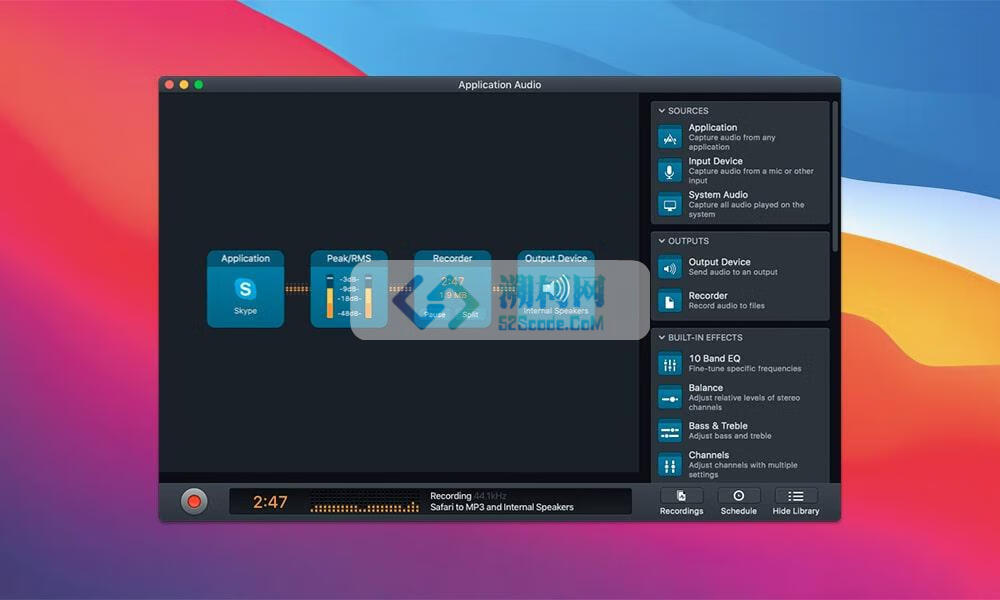This screenshot has width=1000, height=600.
Task: Choose the 10 Band EQ effect icon
Action: click(x=669, y=364)
